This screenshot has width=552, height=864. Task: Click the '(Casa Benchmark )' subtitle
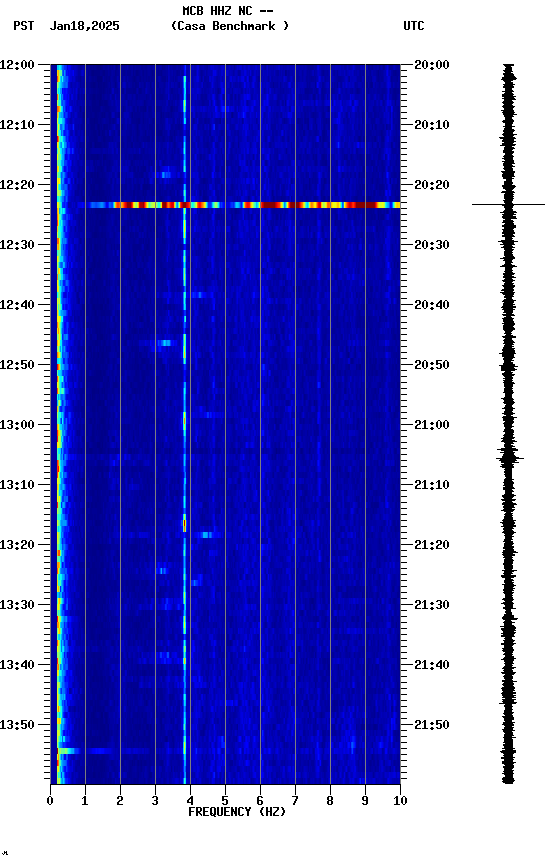(x=230, y=26)
